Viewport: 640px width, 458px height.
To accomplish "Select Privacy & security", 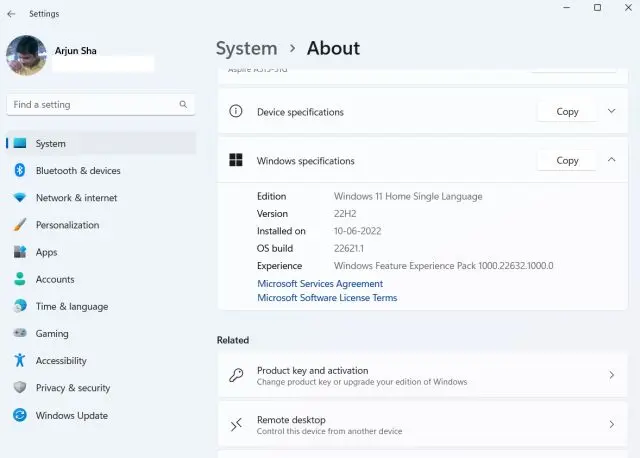I will click(x=101, y=388).
